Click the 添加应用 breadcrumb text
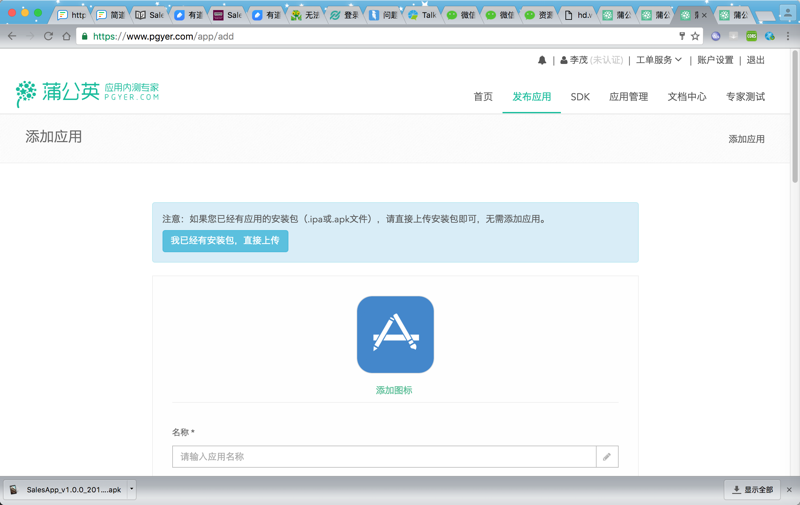The image size is (800, 505). pos(746,139)
